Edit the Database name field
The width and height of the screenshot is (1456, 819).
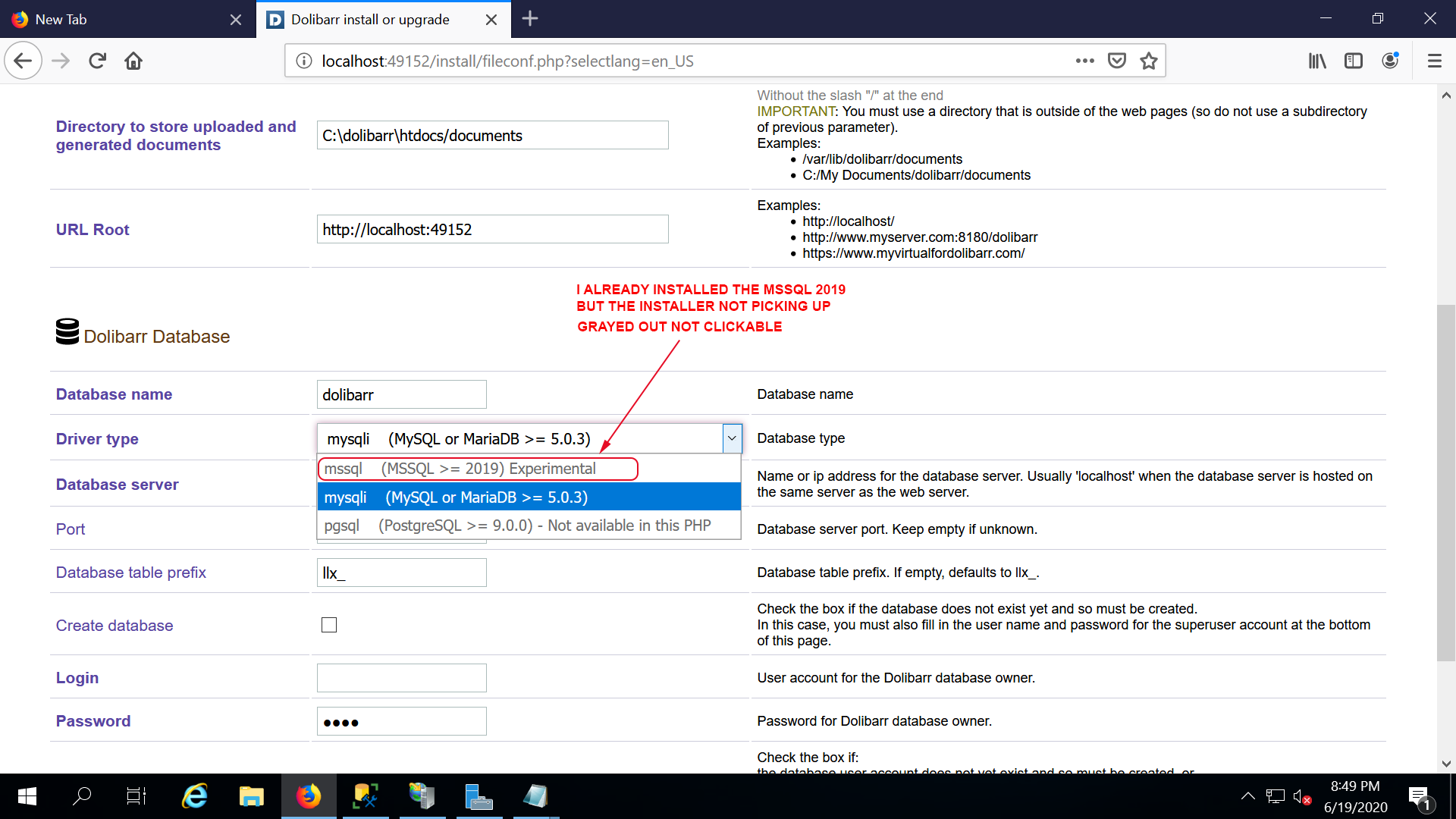402,394
